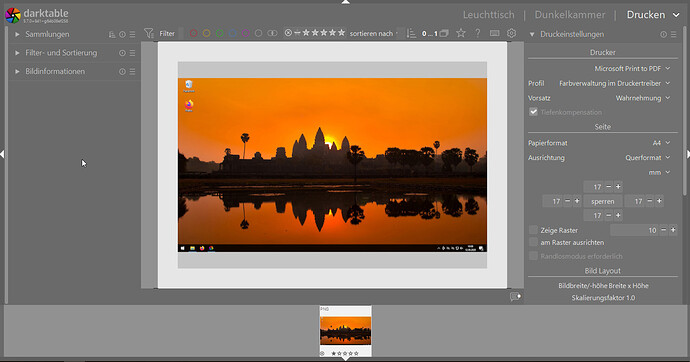This screenshot has width=690, height=362.
Task: Click the darktable logo icon
Action: click(x=13, y=15)
